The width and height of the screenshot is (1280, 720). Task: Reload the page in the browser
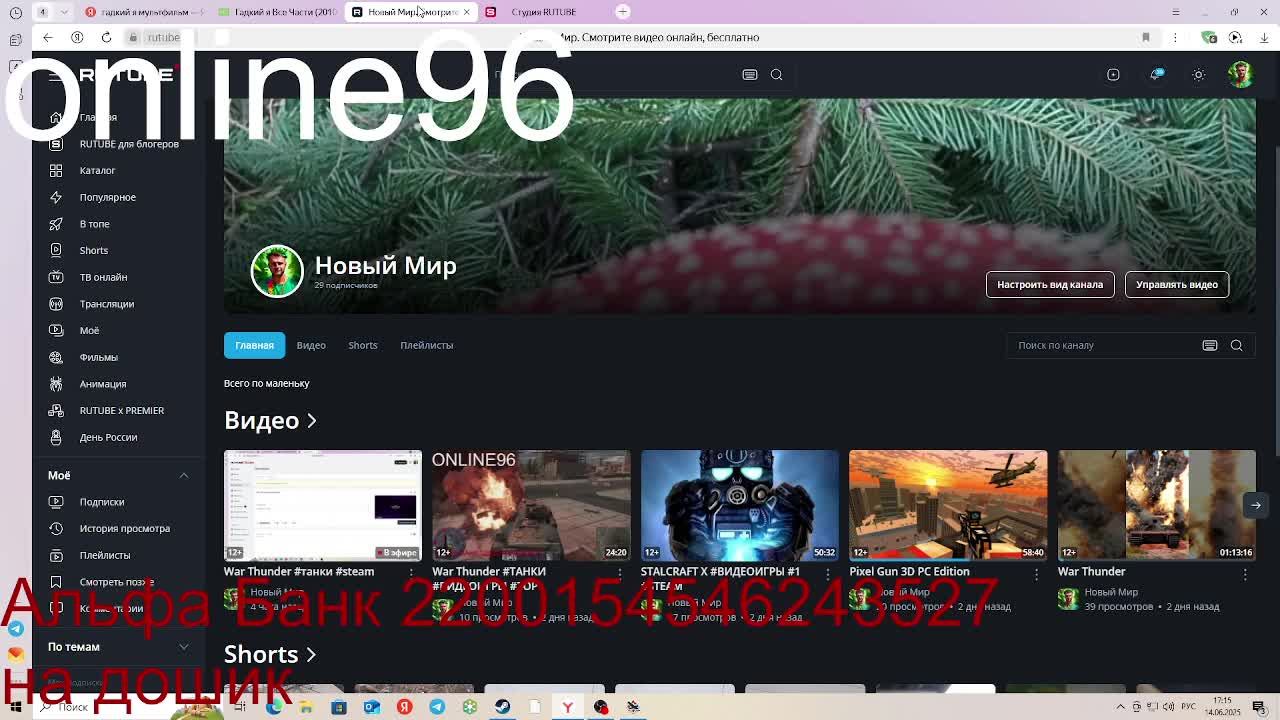[106, 38]
